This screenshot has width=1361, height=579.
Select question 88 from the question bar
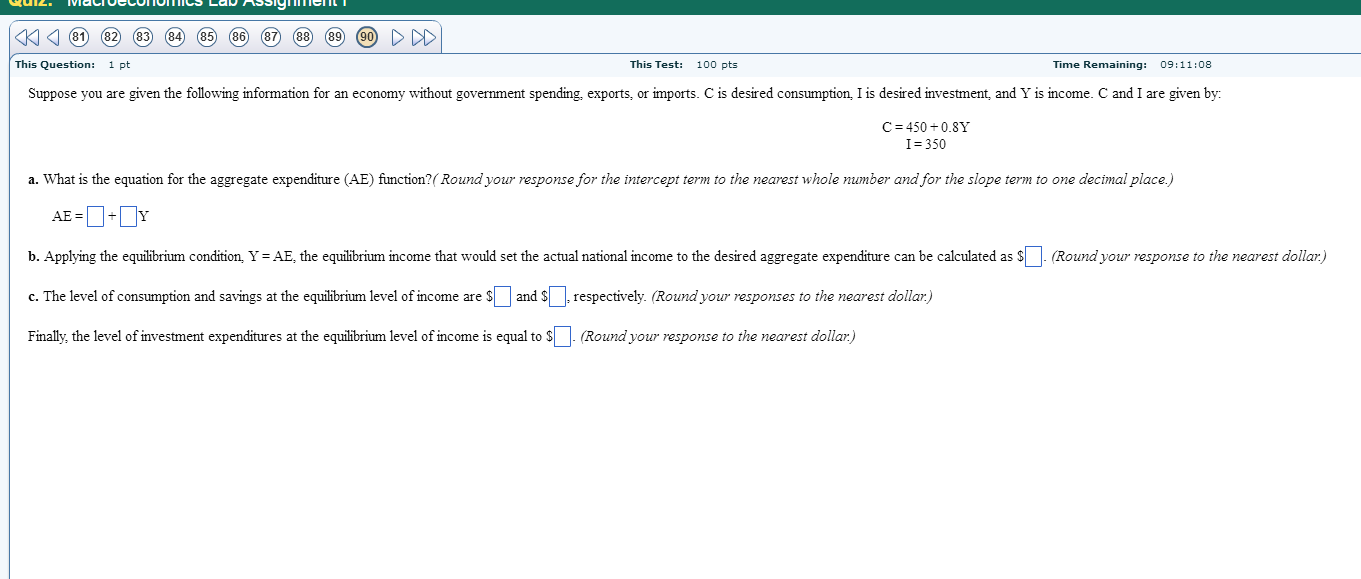pyautogui.click(x=302, y=36)
